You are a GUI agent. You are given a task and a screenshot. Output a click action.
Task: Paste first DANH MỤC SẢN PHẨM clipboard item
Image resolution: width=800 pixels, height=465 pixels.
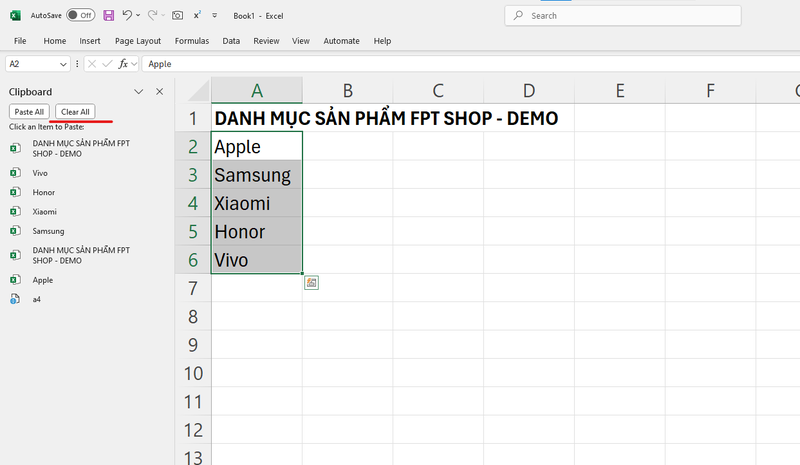81,149
